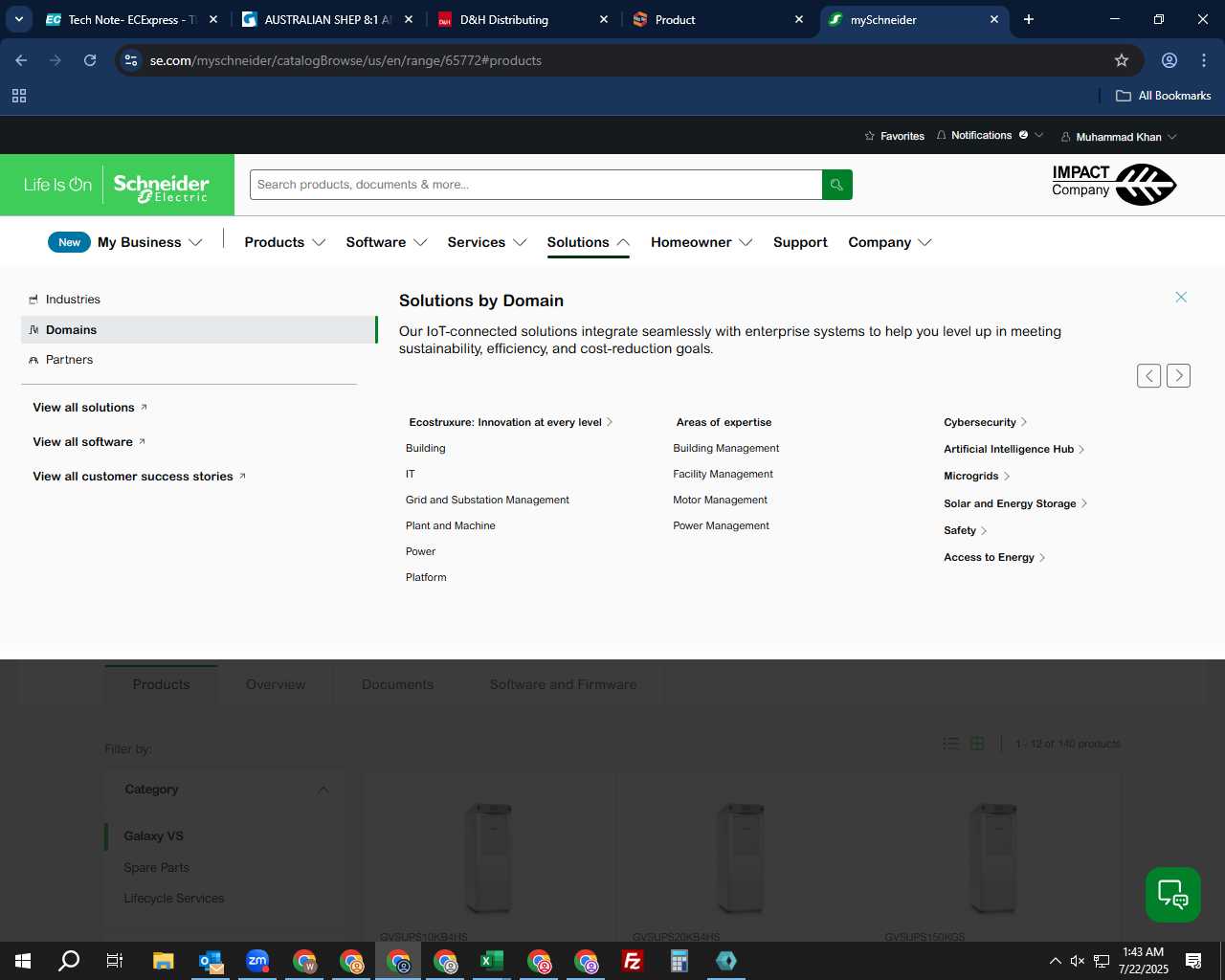Screen dimensions: 1225x980
Task: Open the Muhammad Khan account dropdown
Action: point(1119,137)
